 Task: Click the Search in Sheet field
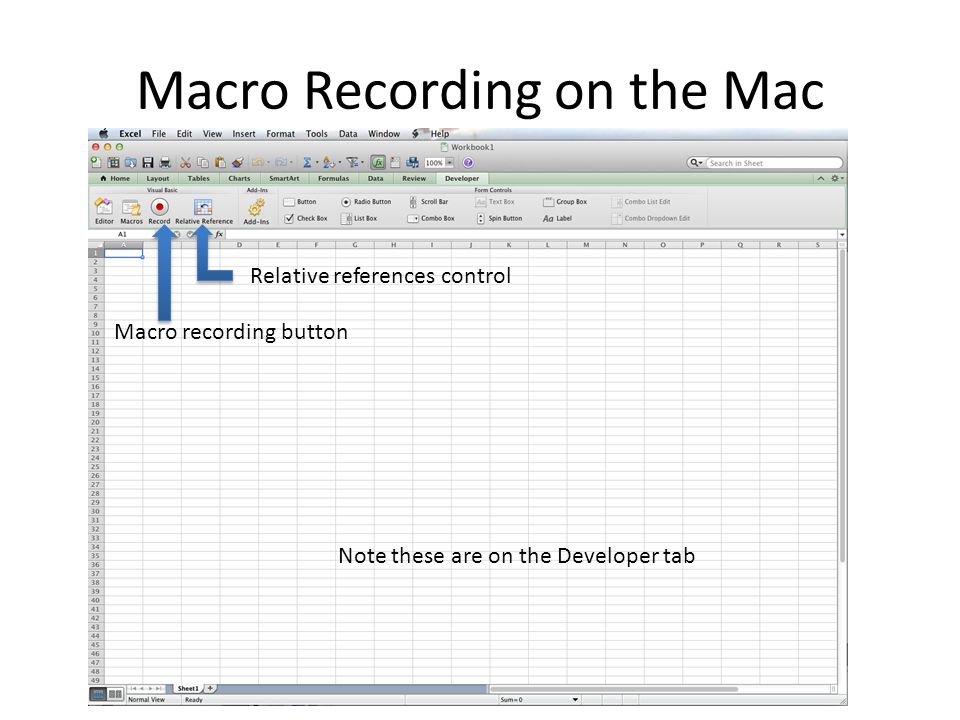(x=774, y=163)
